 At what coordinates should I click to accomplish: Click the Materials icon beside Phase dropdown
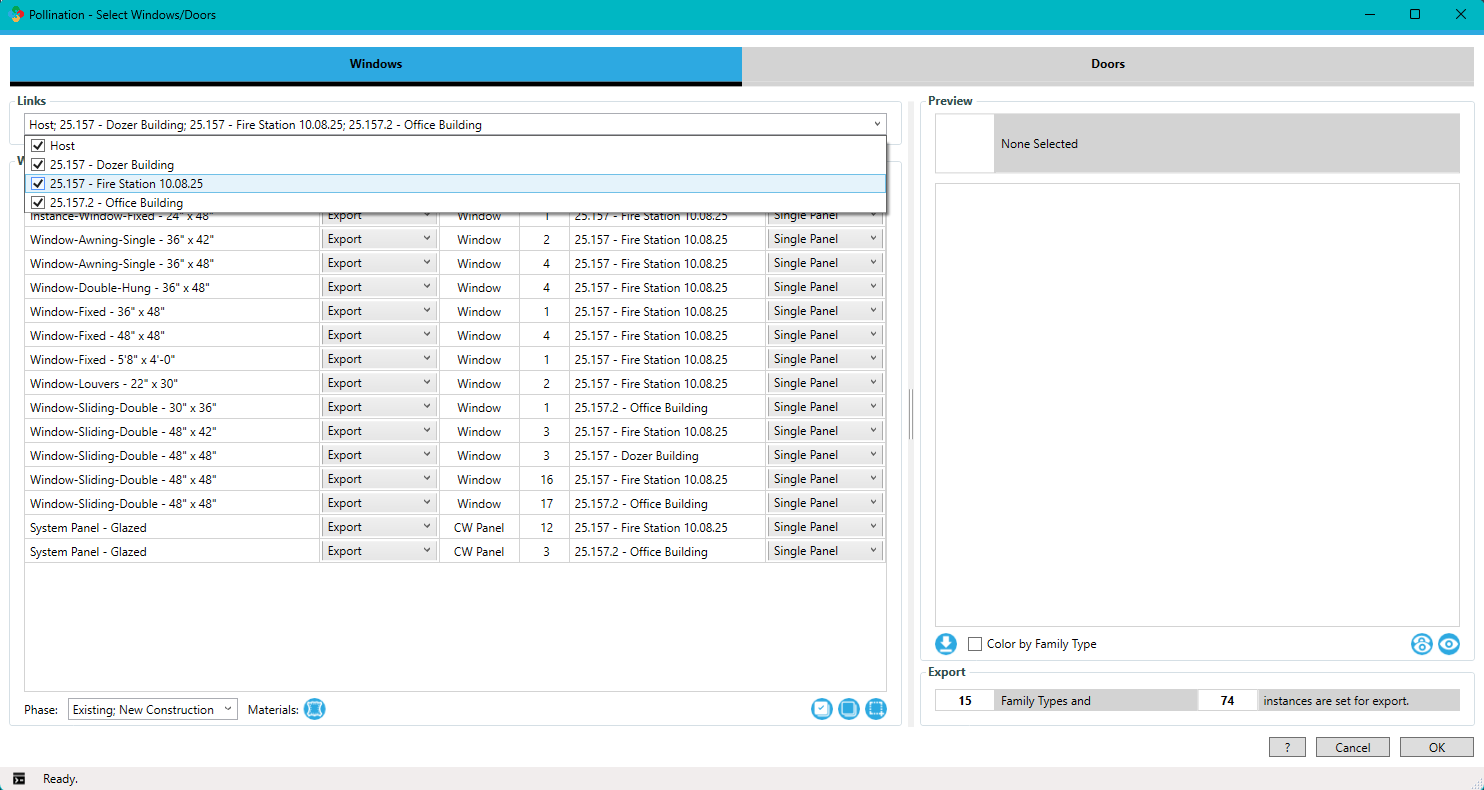tap(314, 709)
